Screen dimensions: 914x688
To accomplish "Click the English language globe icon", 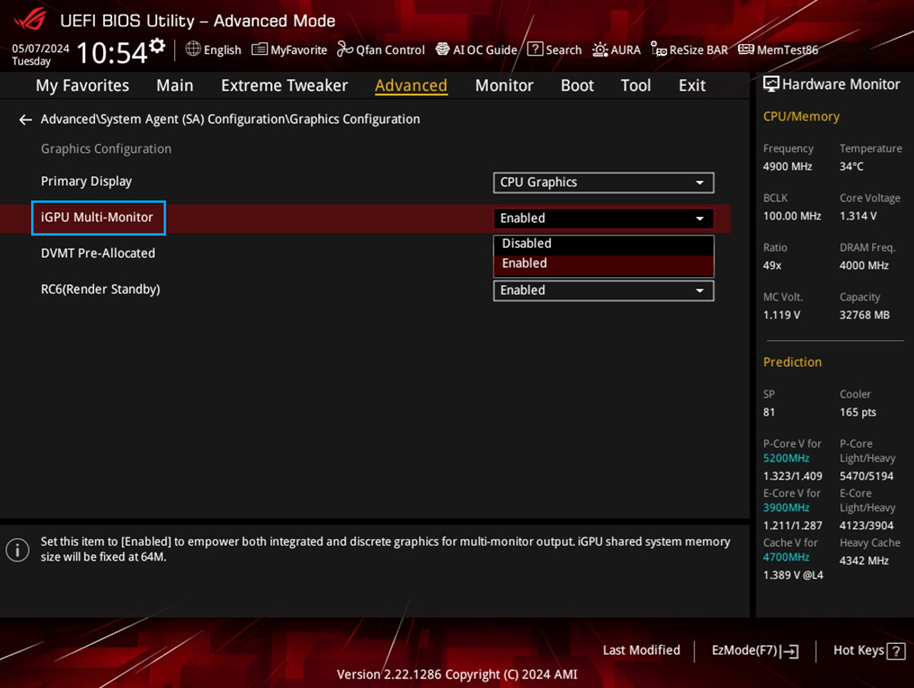I will pyautogui.click(x=193, y=49).
